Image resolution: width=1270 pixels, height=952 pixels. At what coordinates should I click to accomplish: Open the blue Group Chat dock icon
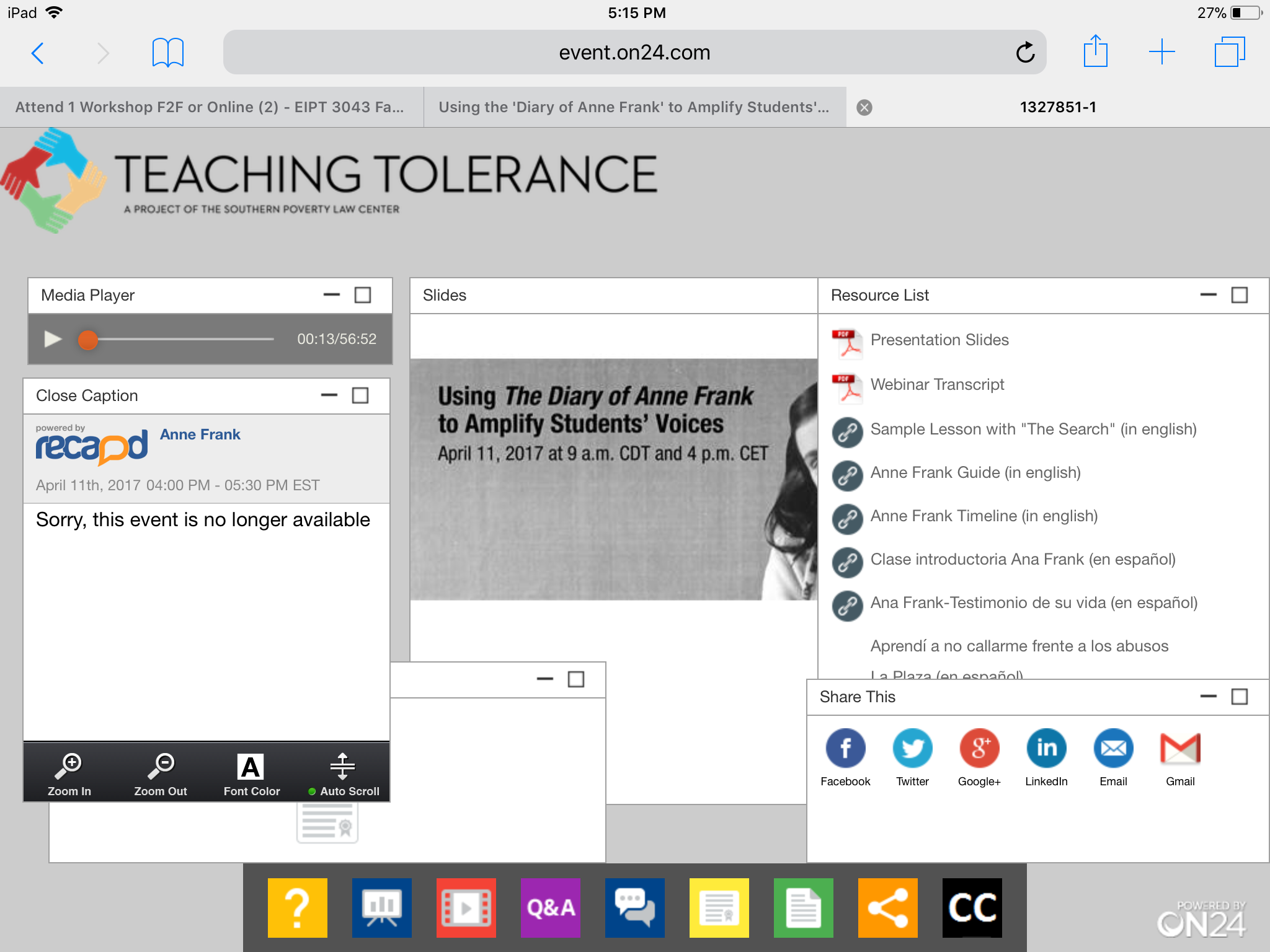(634, 907)
